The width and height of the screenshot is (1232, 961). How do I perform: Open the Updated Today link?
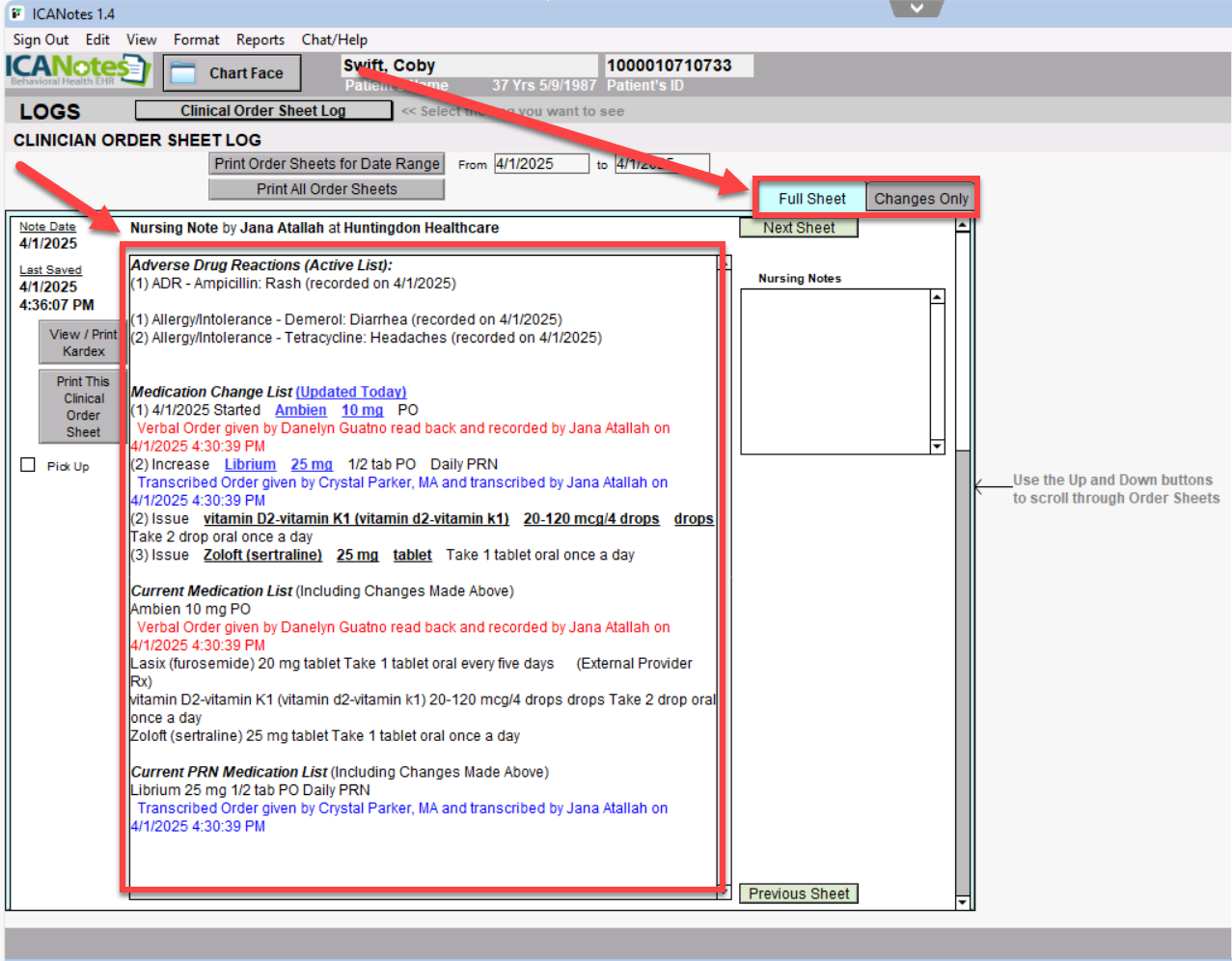click(x=351, y=392)
